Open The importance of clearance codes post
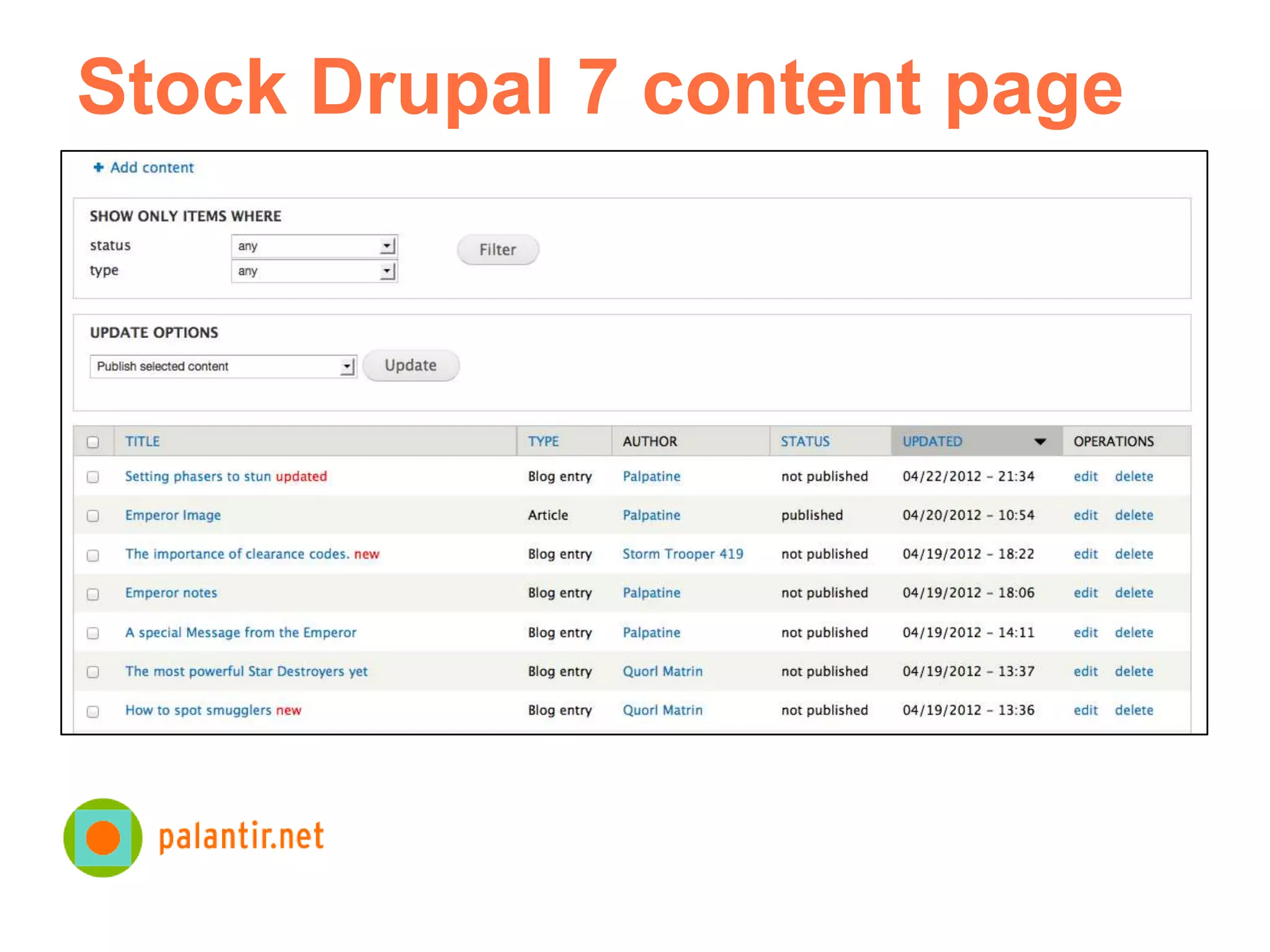Viewport: 1270px width, 952px height. pos(237,553)
